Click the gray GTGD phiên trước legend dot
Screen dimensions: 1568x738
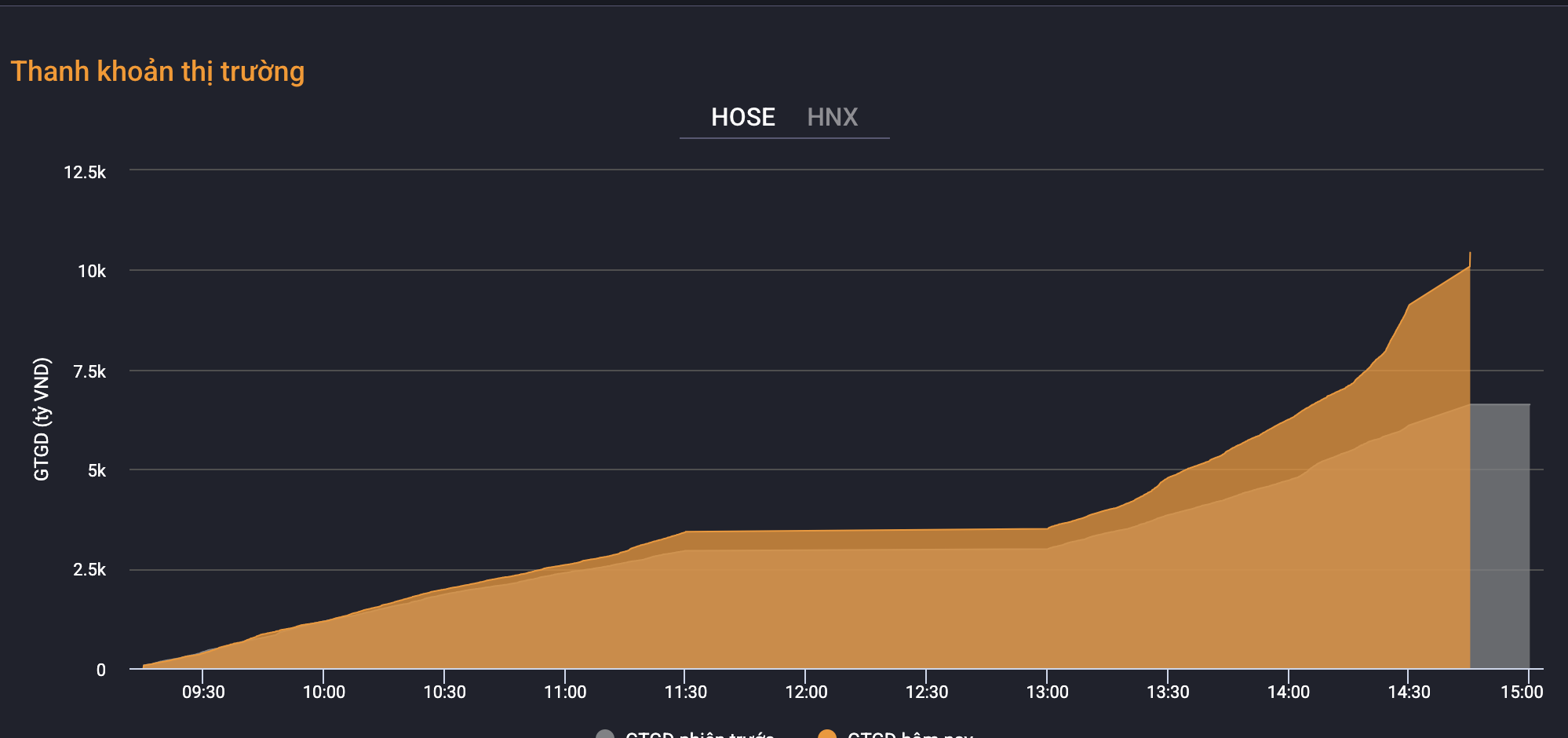604,736
